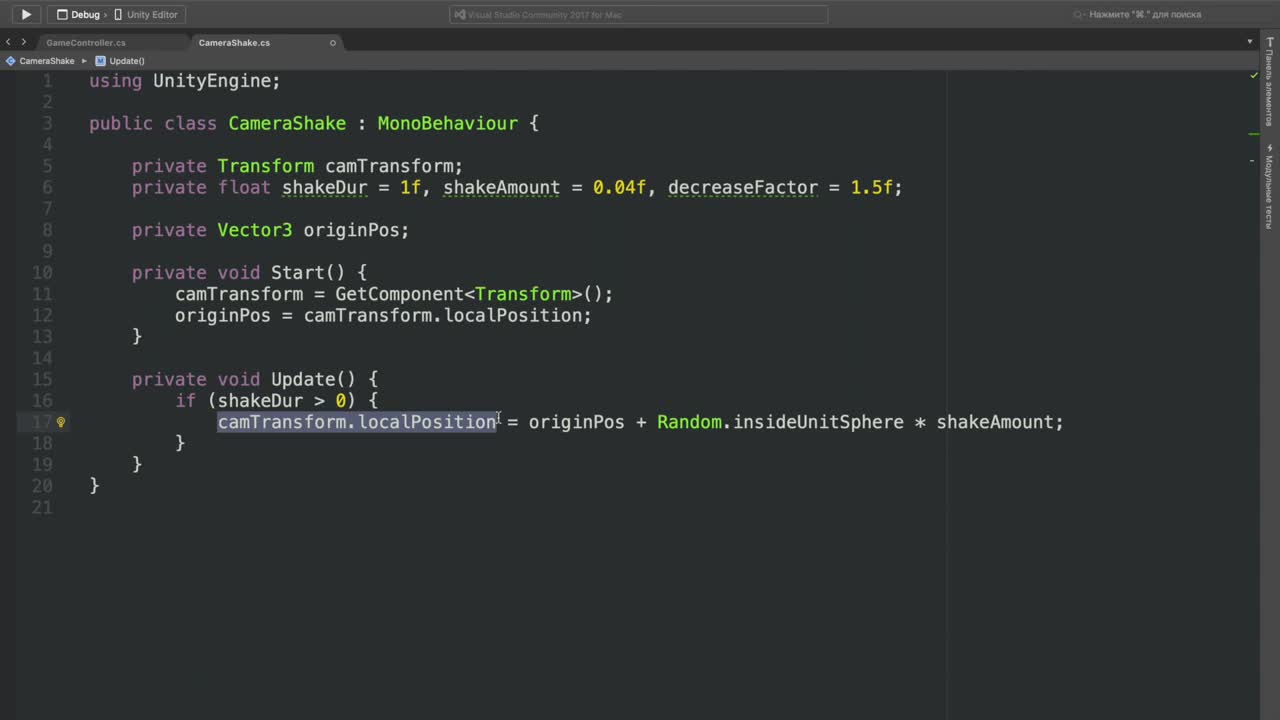1280x720 pixels.
Task: Open the Debug configuration selector
Action: click(79, 15)
